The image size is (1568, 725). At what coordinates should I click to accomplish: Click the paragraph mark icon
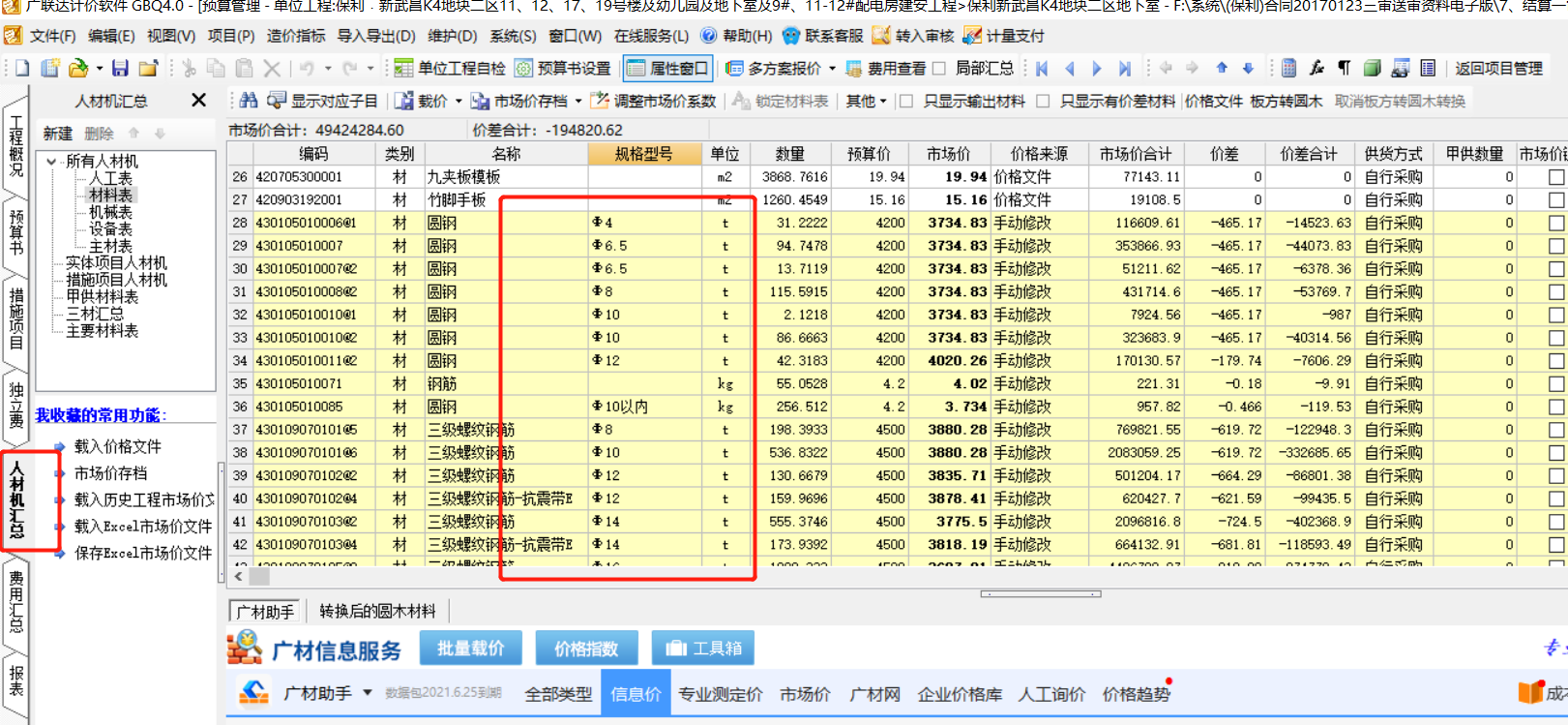(x=1345, y=68)
